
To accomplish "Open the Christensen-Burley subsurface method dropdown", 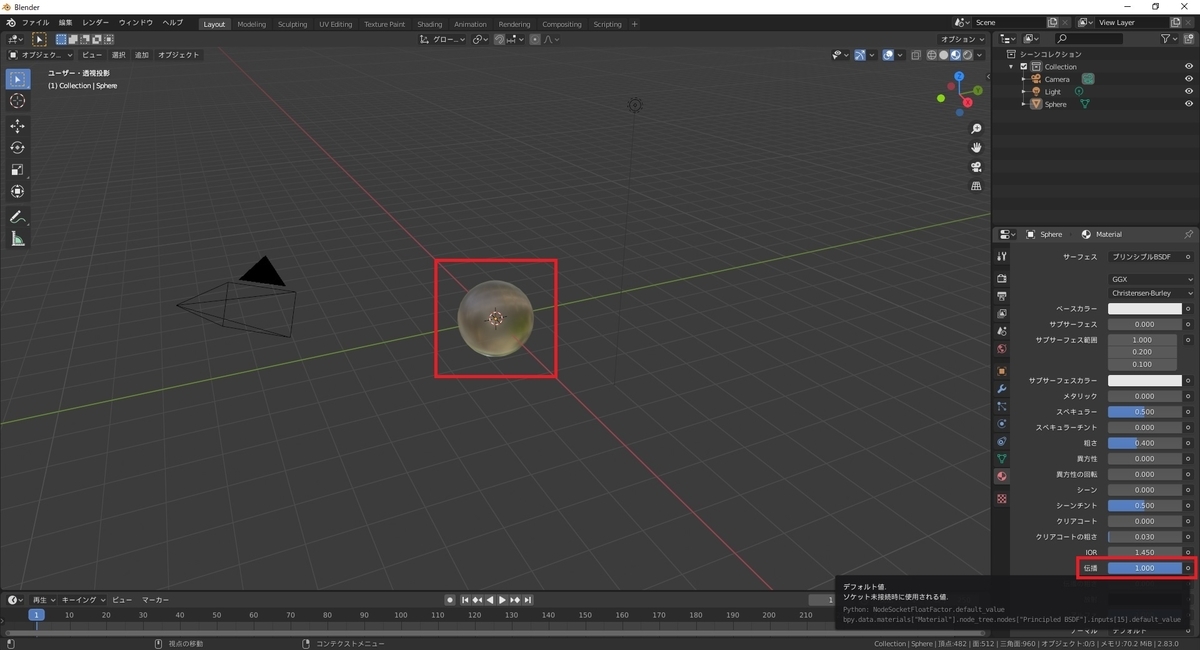I will (x=1150, y=293).
